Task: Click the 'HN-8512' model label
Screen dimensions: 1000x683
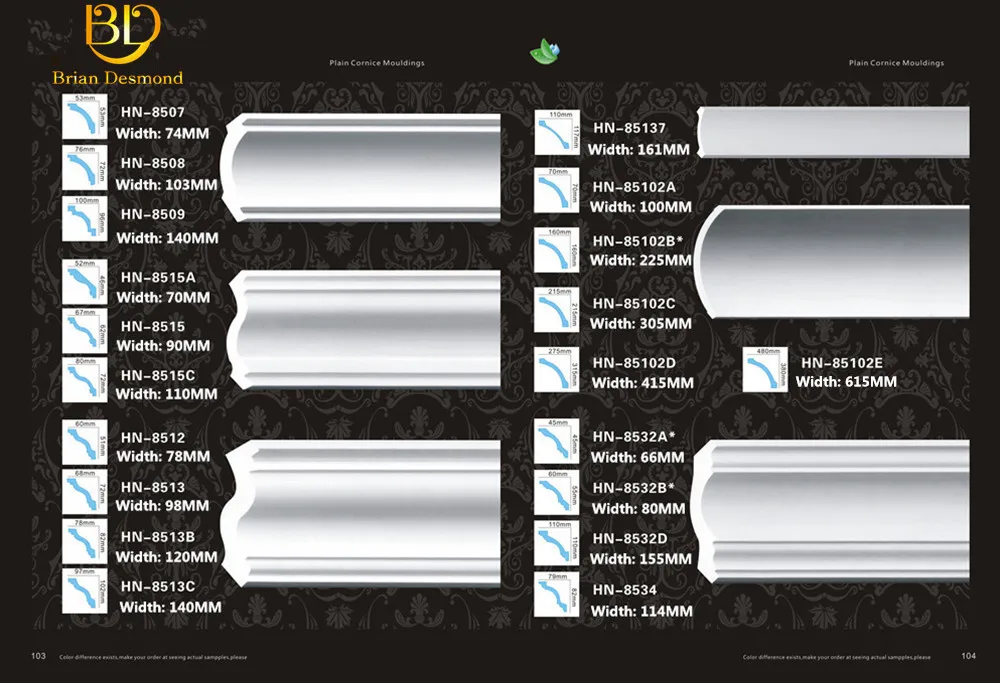Action: coord(153,438)
